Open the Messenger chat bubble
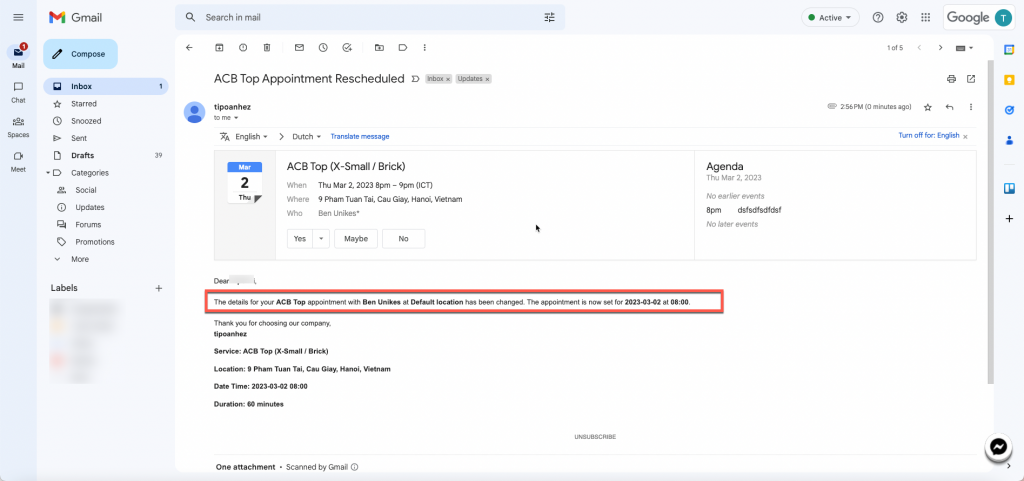Image resolution: width=1024 pixels, height=481 pixels. click(x=999, y=447)
